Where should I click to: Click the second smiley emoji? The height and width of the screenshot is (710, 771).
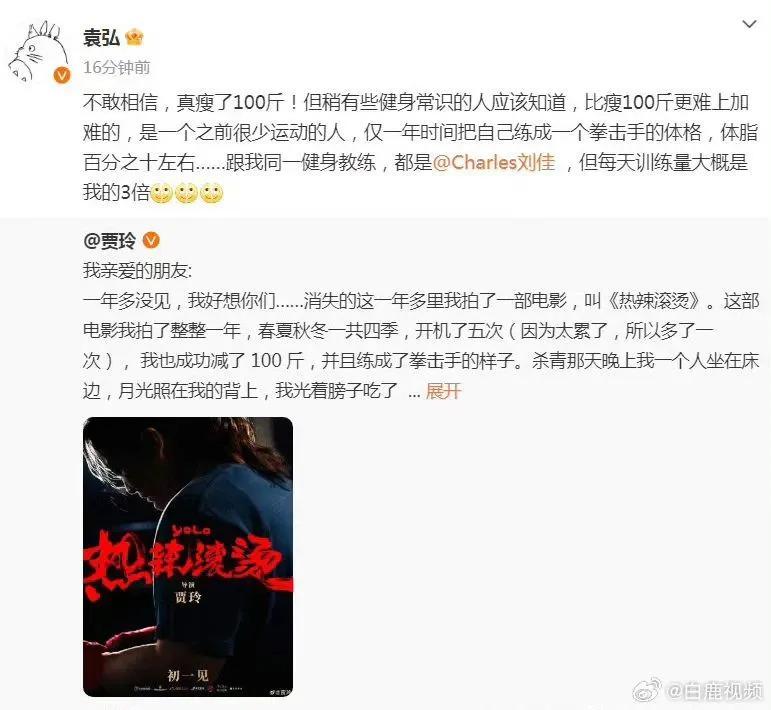187,193
